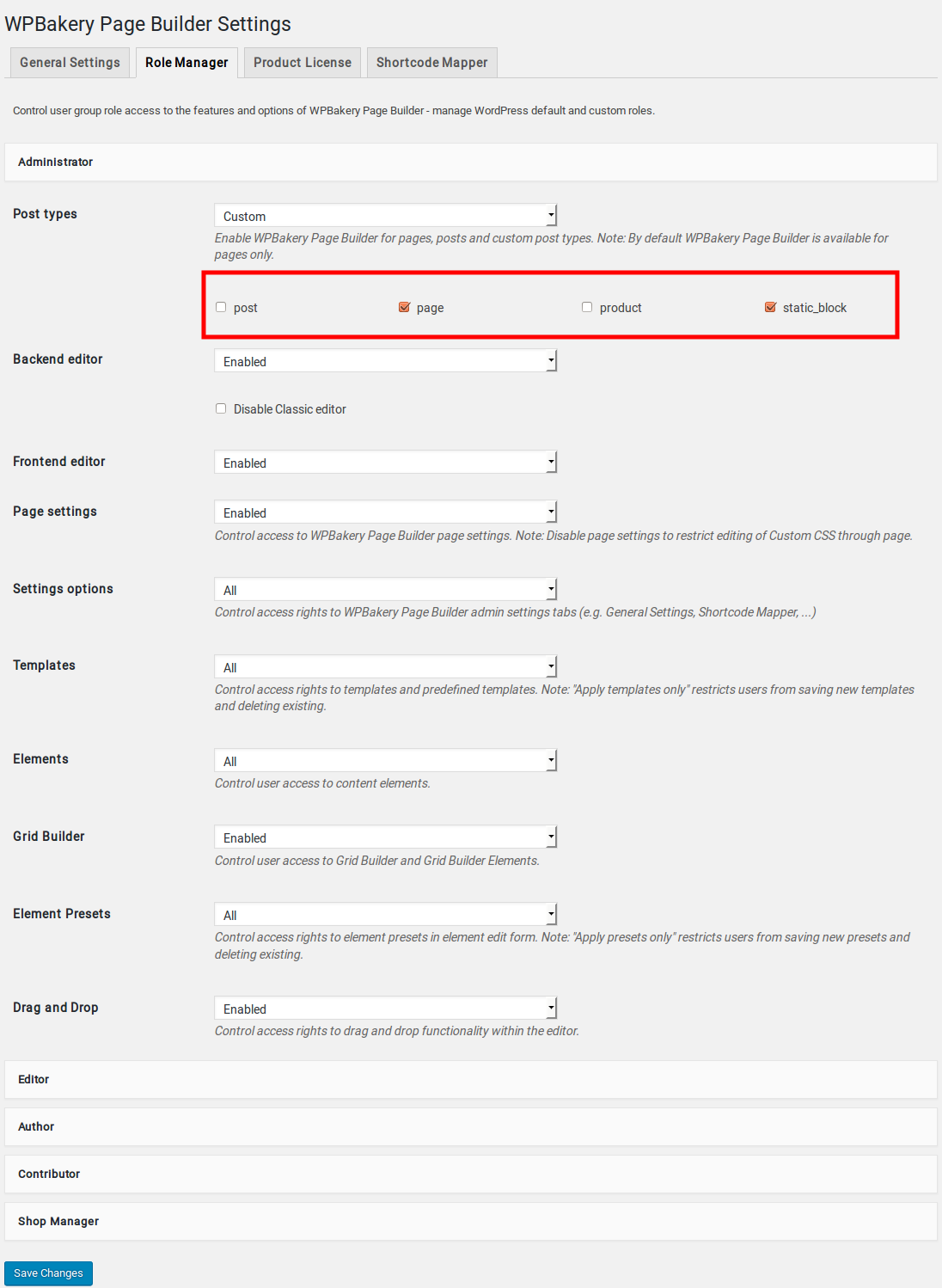Toggle the Disable Classic editor checkbox

pyautogui.click(x=221, y=408)
